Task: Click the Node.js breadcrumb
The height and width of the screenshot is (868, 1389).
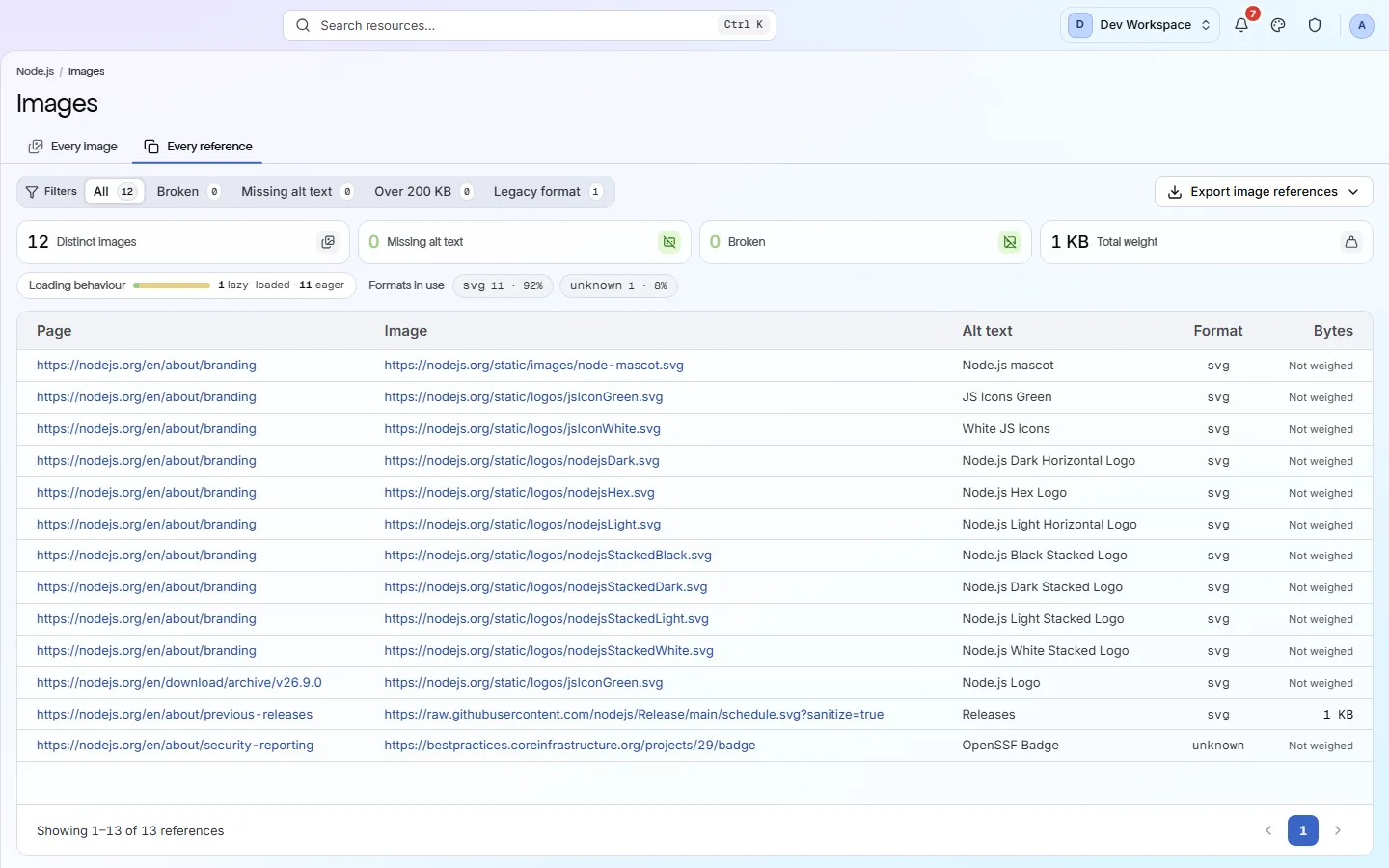Action: (35, 71)
